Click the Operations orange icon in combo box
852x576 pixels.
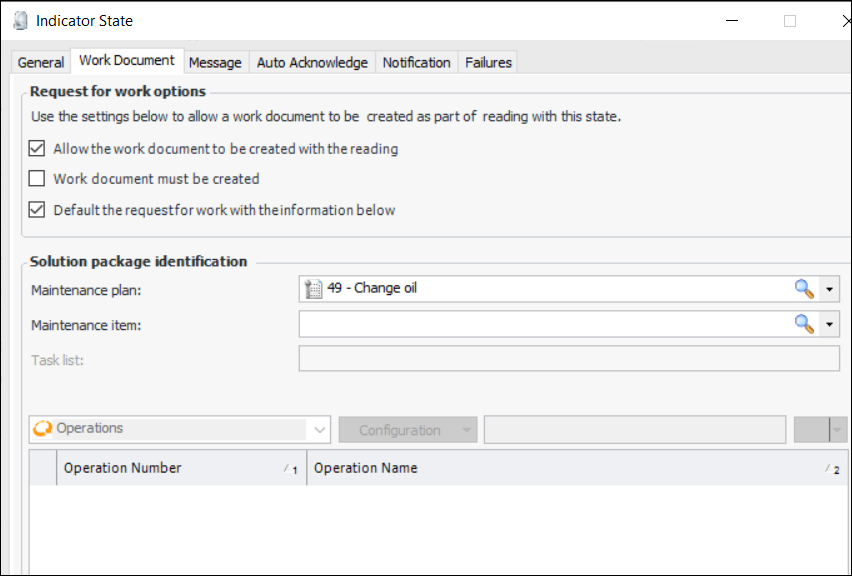42,429
